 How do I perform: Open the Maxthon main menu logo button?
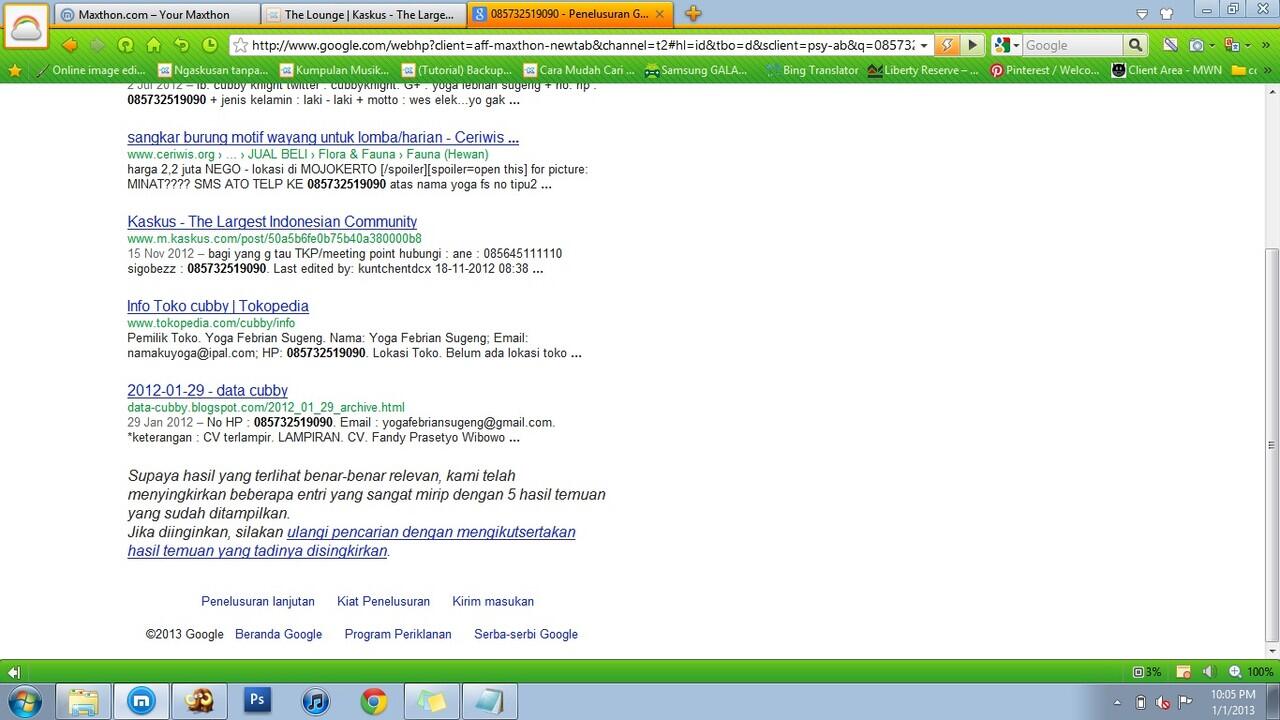tap(26, 27)
